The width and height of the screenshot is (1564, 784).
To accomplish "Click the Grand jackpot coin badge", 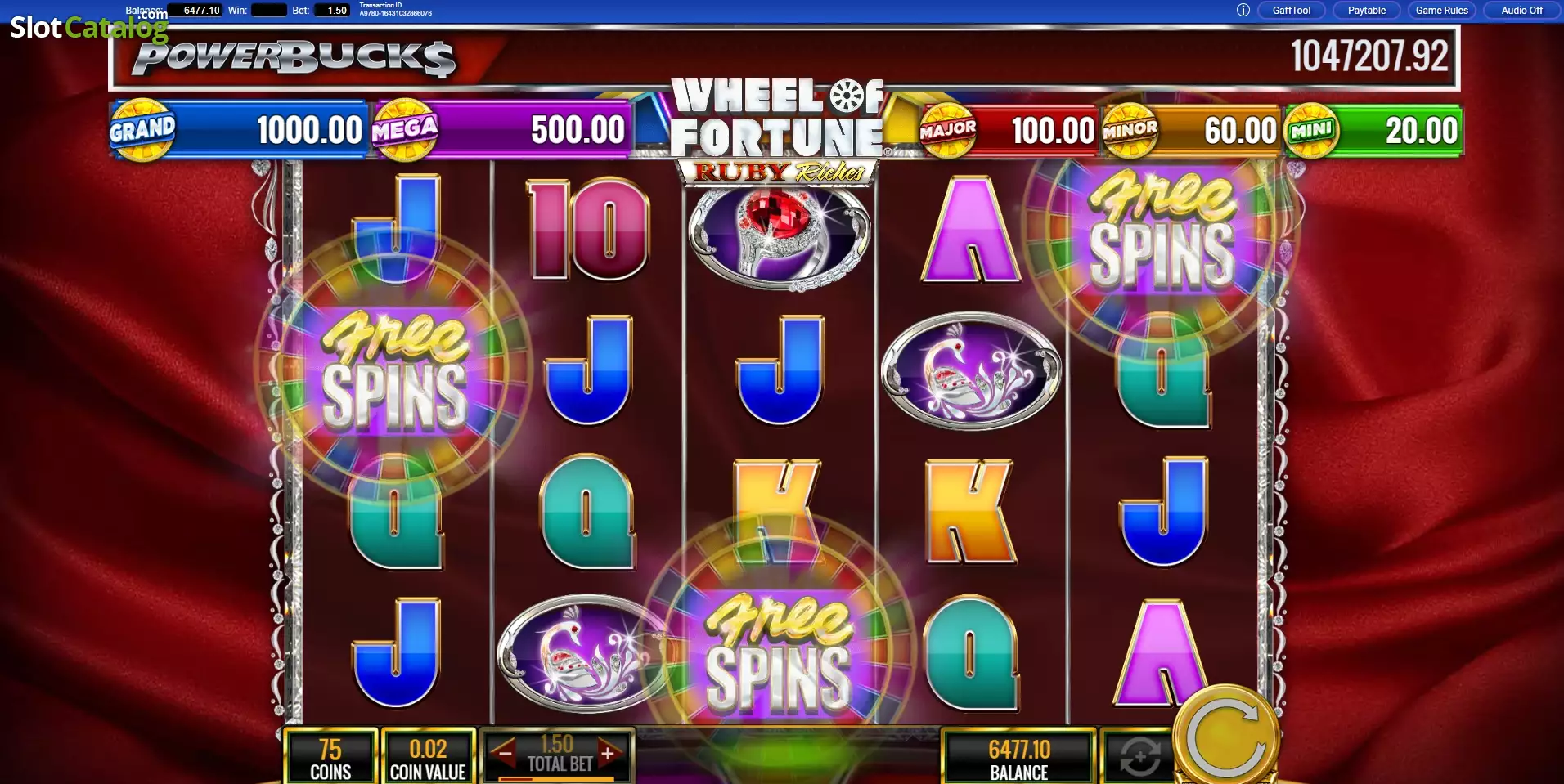I will pos(142,130).
